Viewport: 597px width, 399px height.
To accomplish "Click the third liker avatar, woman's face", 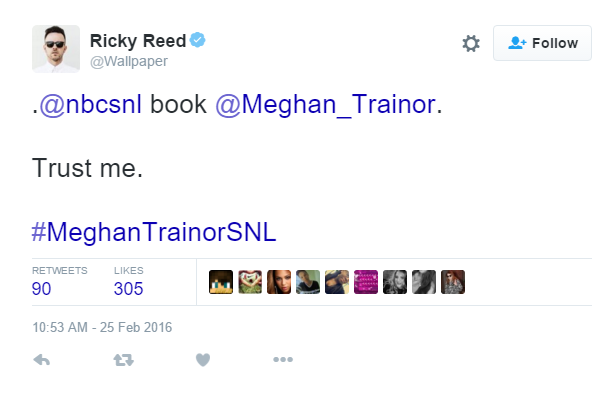I will [x=279, y=282].
